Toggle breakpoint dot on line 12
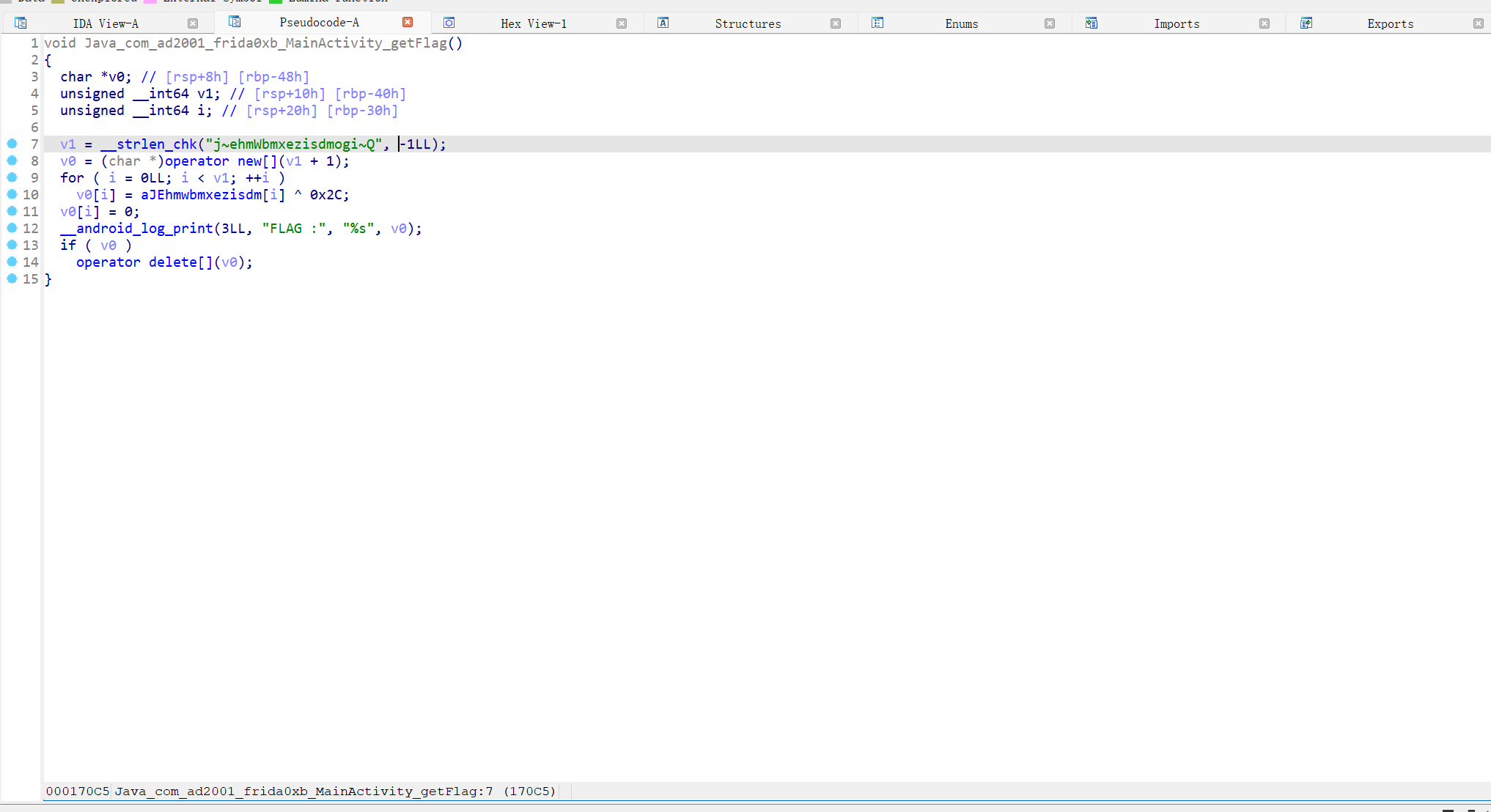Screen dimensions: 1491x812 pyautogui.click(x=12, y=228)
